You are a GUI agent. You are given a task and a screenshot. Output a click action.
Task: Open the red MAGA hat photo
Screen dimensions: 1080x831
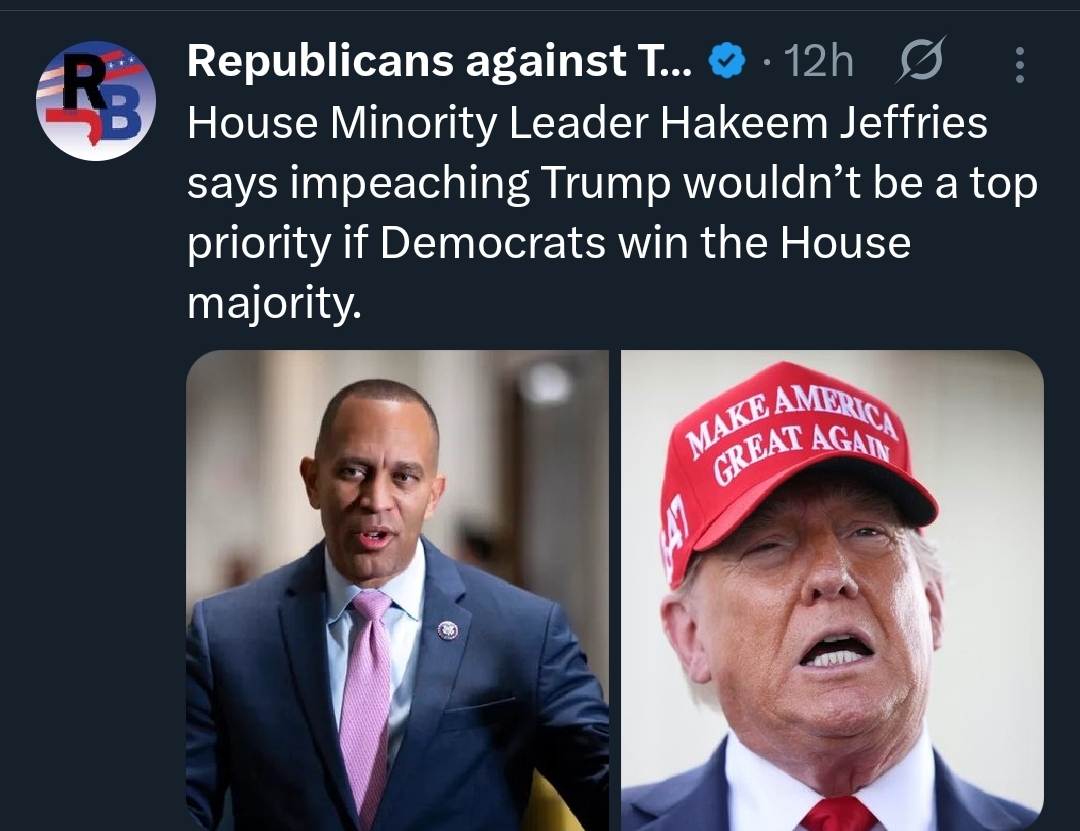(x=832, y=591)
